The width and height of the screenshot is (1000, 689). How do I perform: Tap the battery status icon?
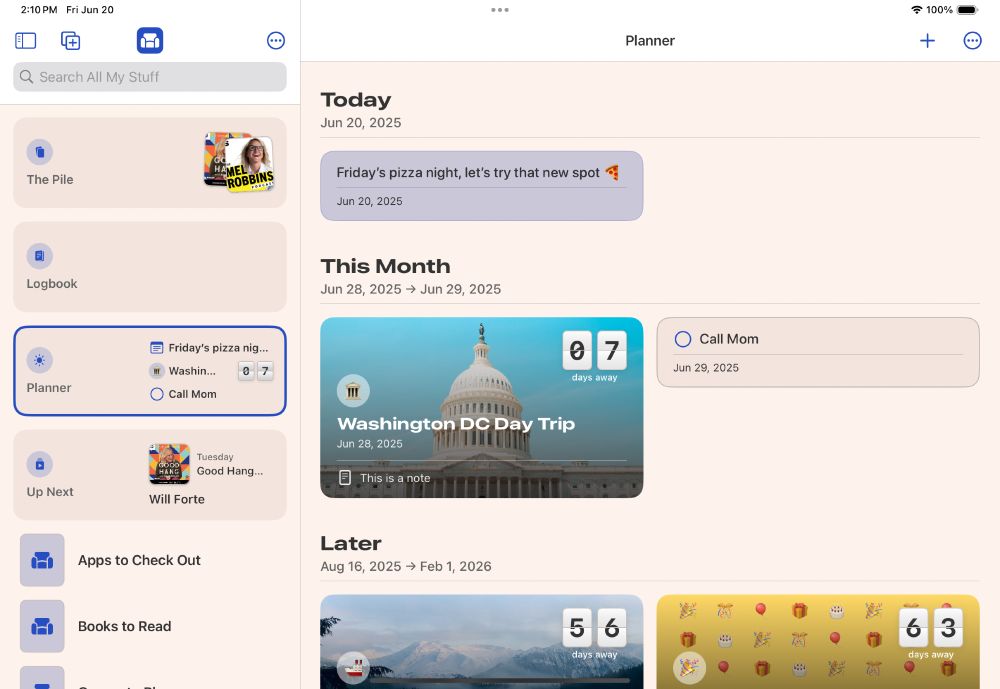click(967, 10)
